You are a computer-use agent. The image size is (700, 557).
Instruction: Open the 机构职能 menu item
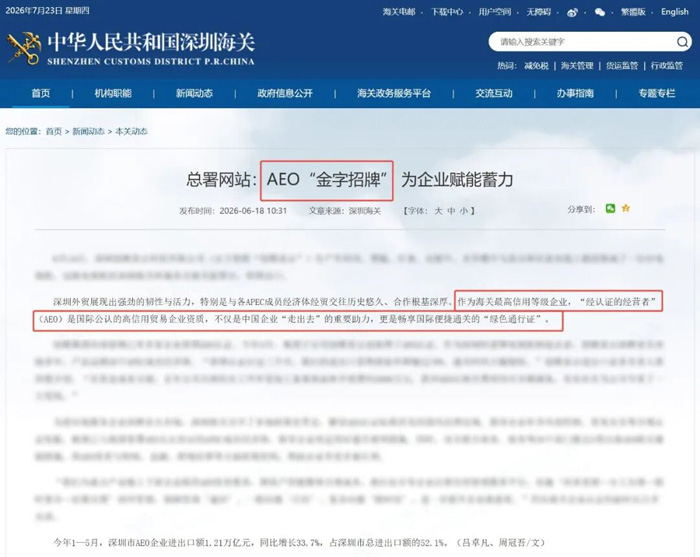point(113,93)
